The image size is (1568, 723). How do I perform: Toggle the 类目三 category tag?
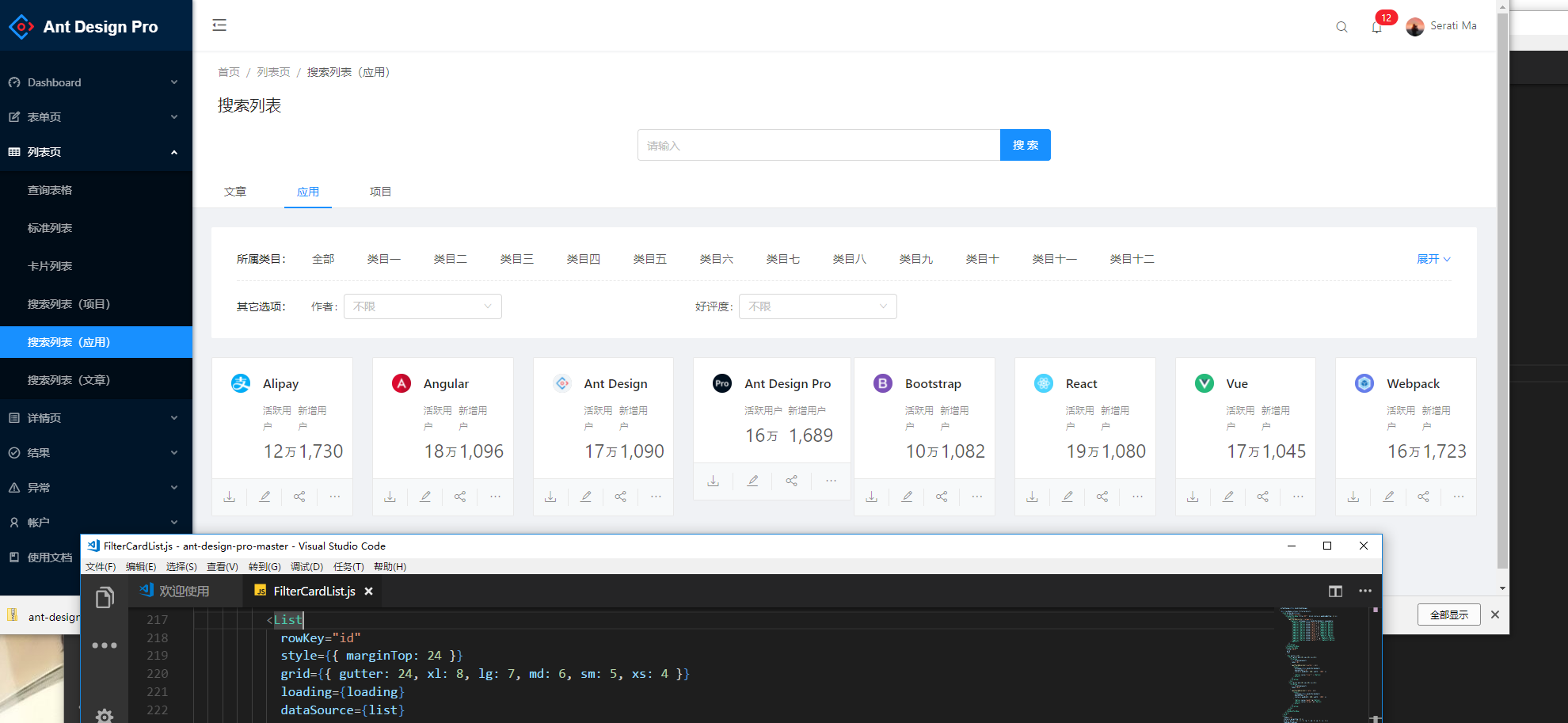tap(517, 259)
